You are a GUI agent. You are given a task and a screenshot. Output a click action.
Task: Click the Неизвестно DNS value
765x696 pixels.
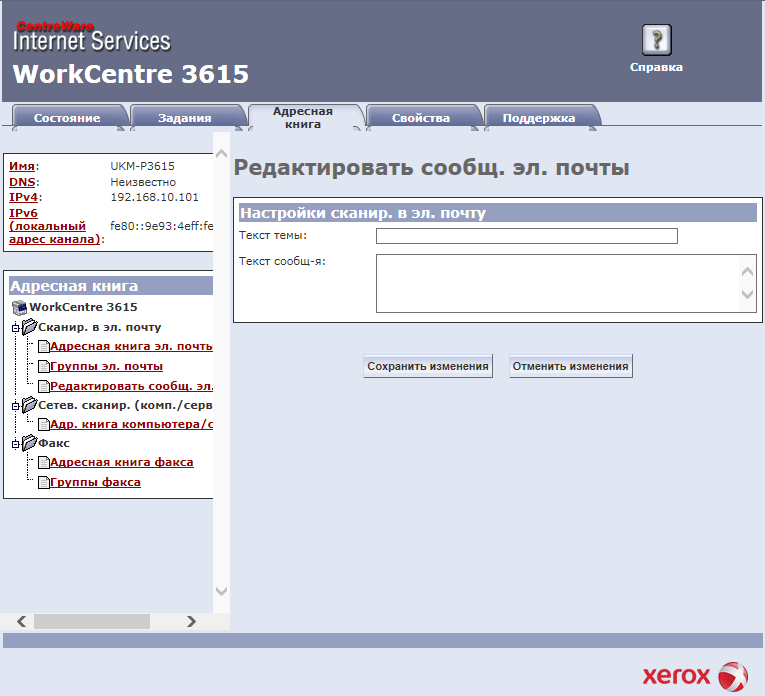point(143,182)
